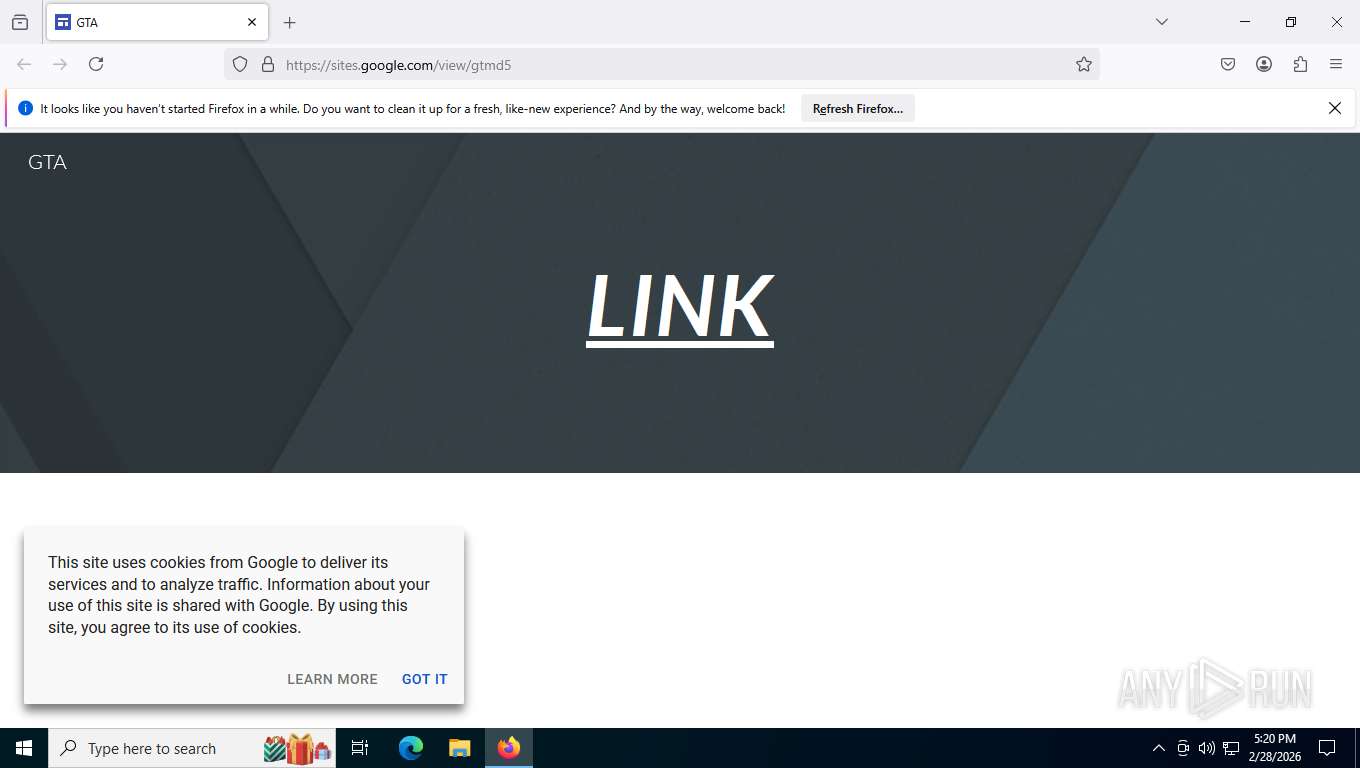Click the Meet Now tray icon
The image size is (1360, 768).
tap(1183, 748)
